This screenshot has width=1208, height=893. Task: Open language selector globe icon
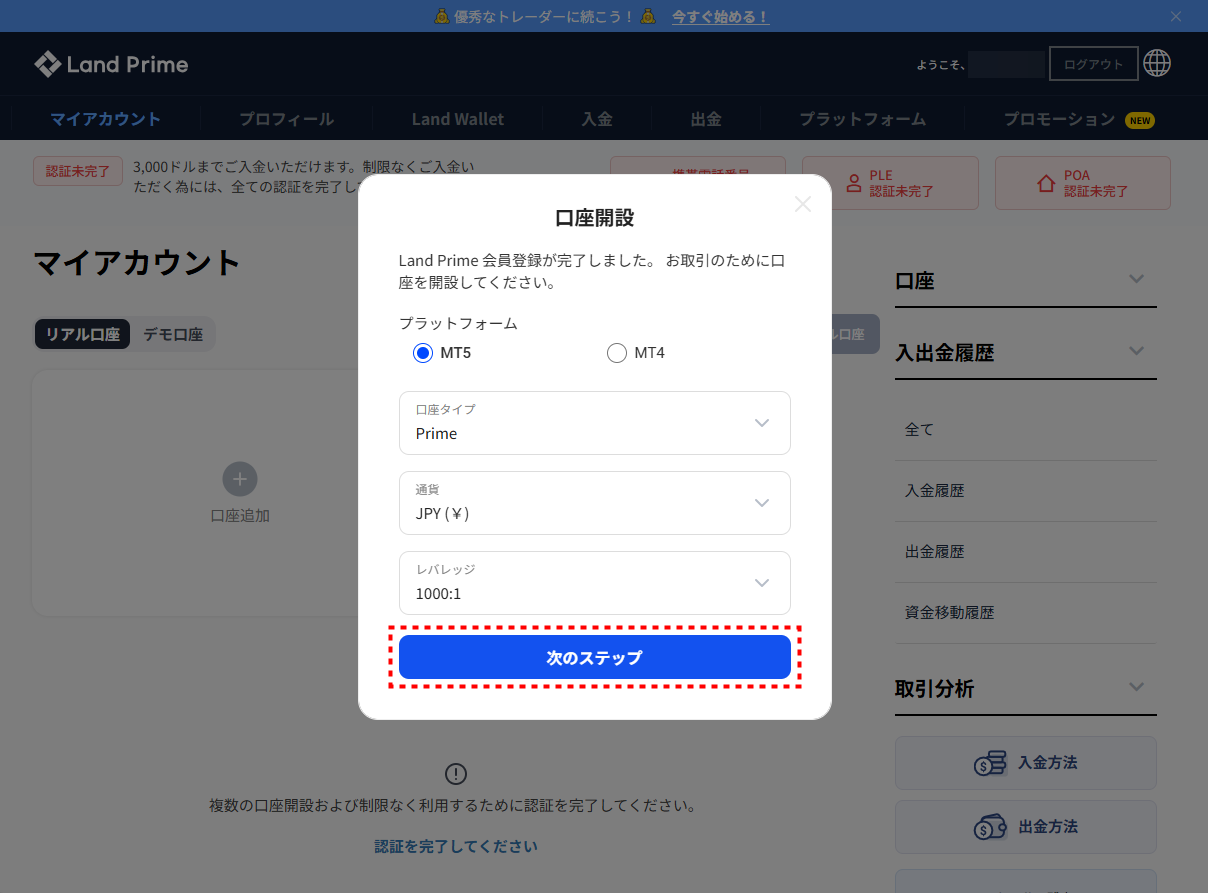point(1157,63)
